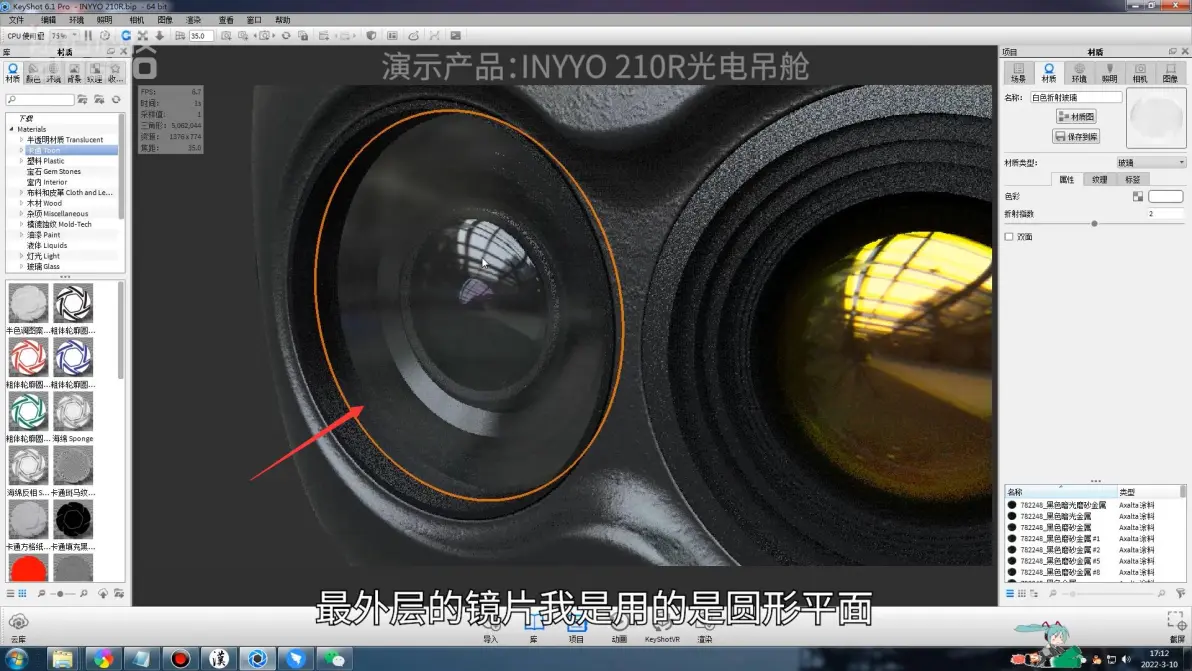Open the Backplates library tab icon
Image resolution: width=1192 pixels, height=671 pixels.
point(74,72)
